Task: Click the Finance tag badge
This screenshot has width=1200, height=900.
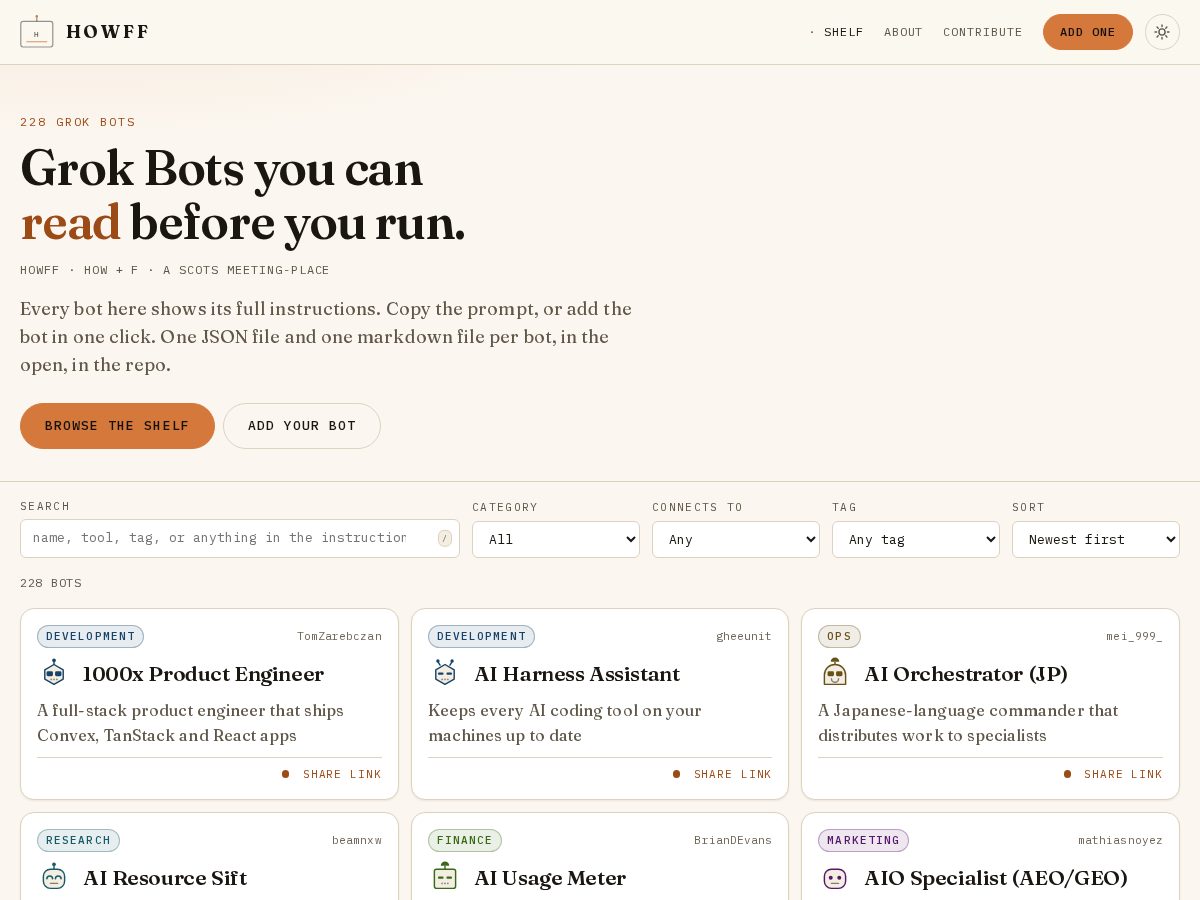Action: (465, 840)
